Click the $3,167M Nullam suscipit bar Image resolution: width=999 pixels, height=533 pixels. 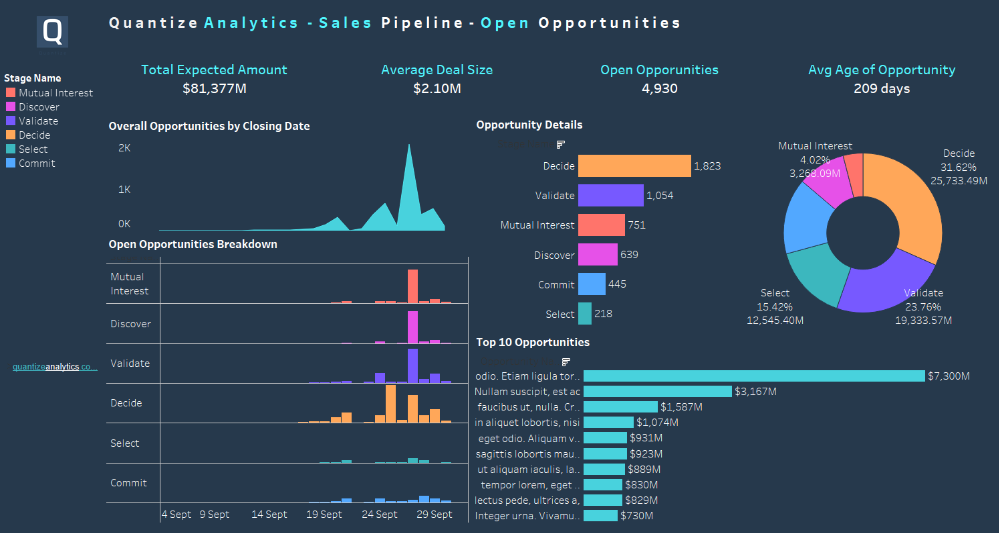(657, 391)
